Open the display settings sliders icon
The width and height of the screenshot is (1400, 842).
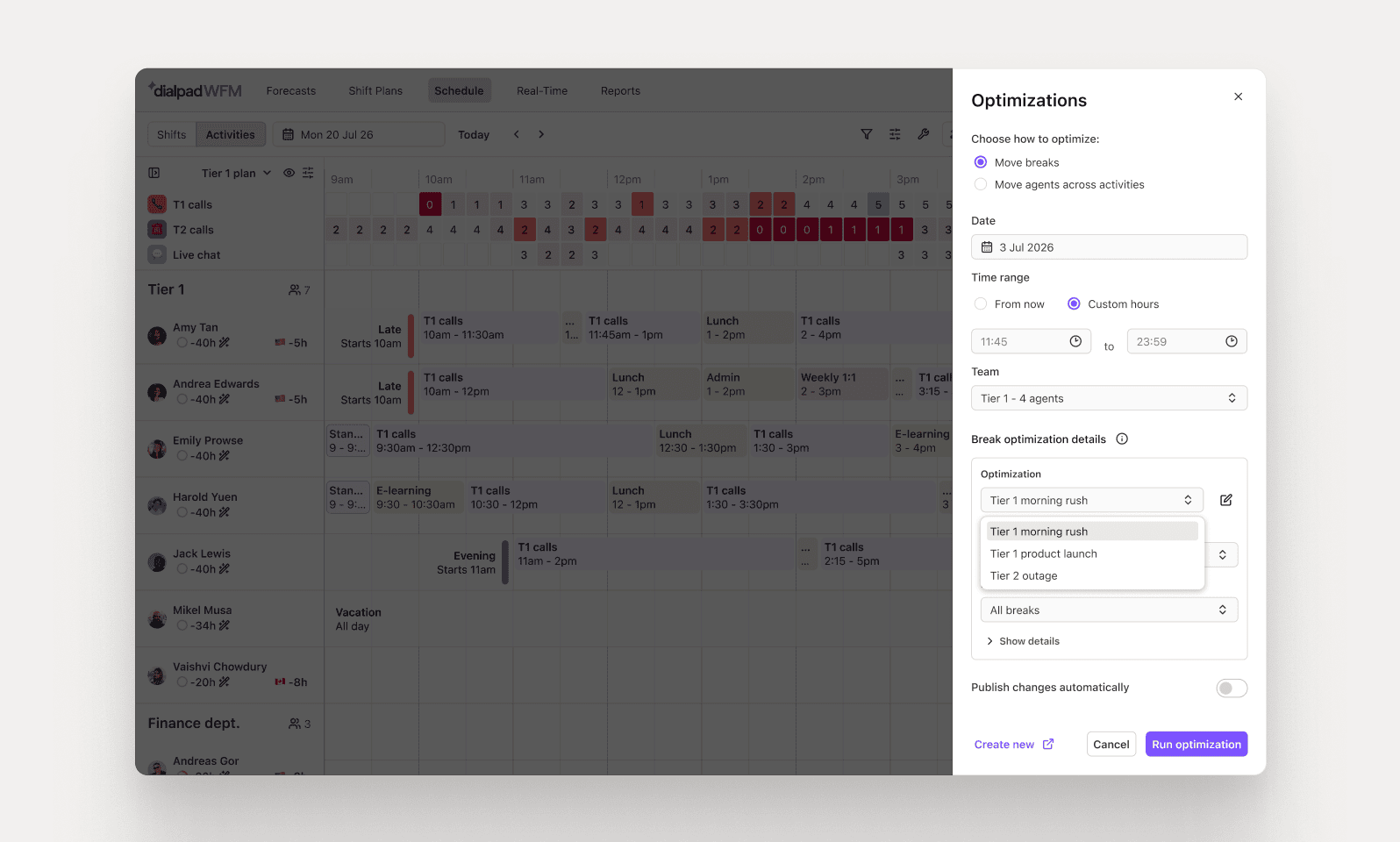point(895,134)
